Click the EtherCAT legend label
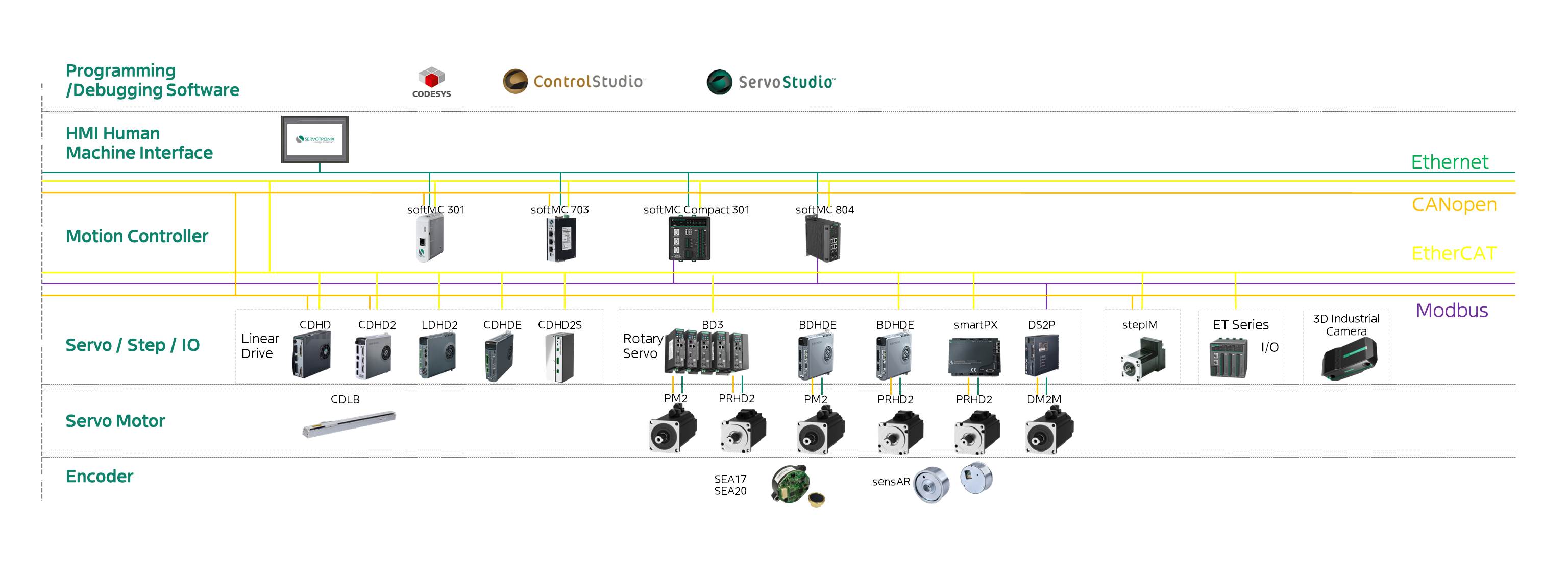This screenshot has height=570, width=1568. click(1454, 253)
